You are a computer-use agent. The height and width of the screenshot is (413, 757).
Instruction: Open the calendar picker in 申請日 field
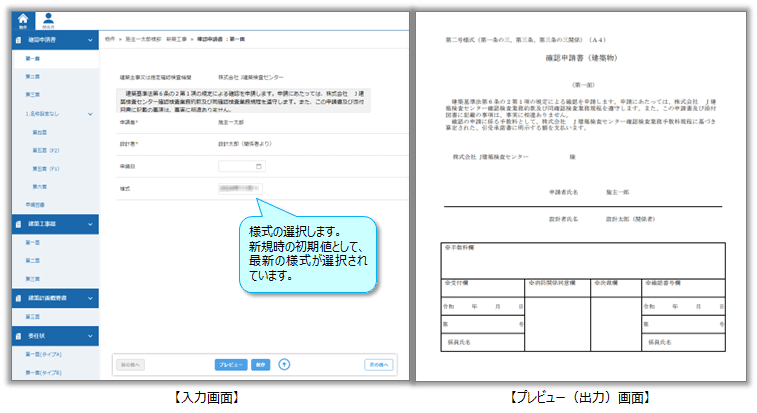pos(259,166)
